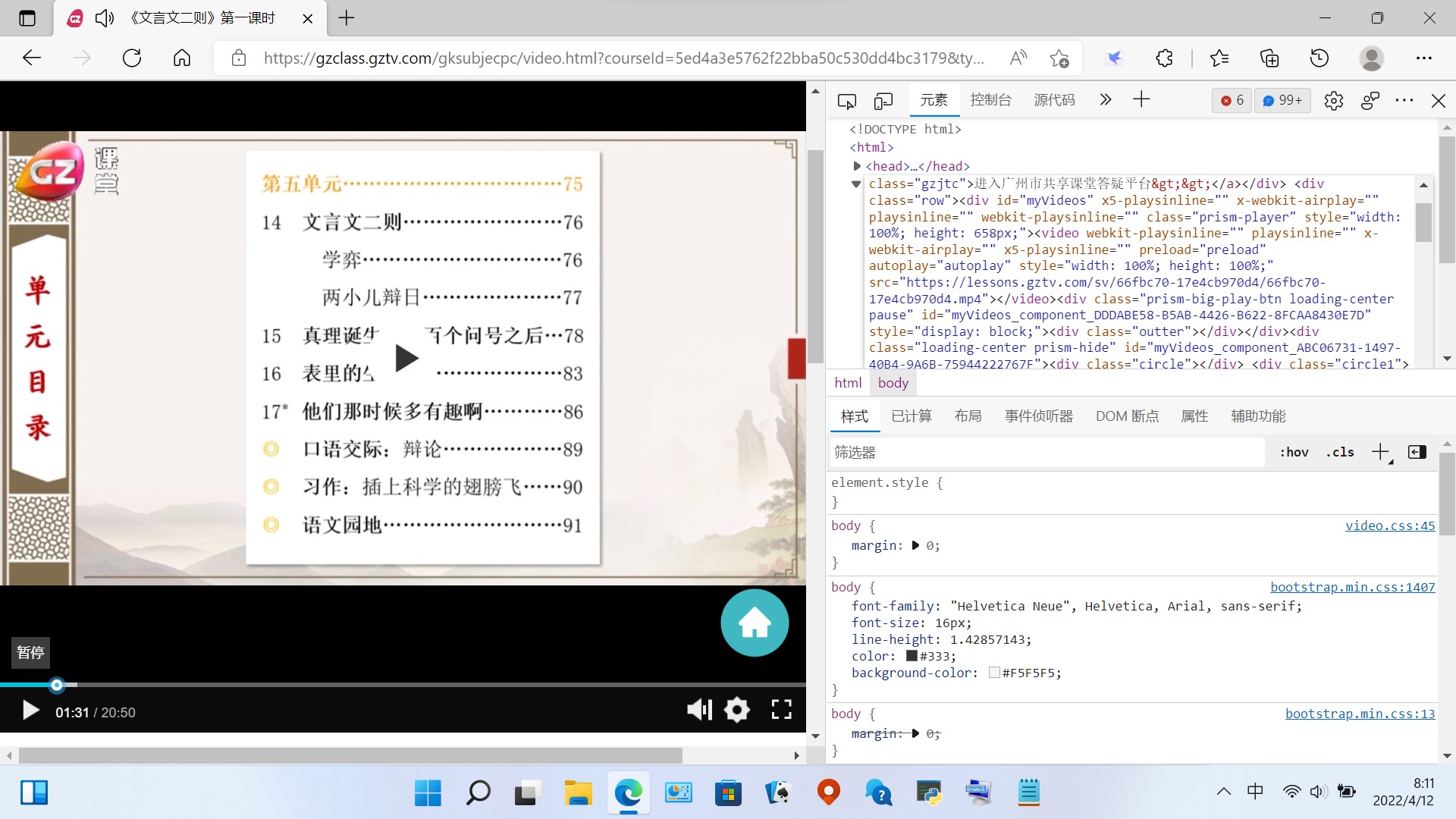Switch to the 源代码 tab
Image resolution: width=1456 pixels, height=819 pixels.
(x=1055, y=100)
